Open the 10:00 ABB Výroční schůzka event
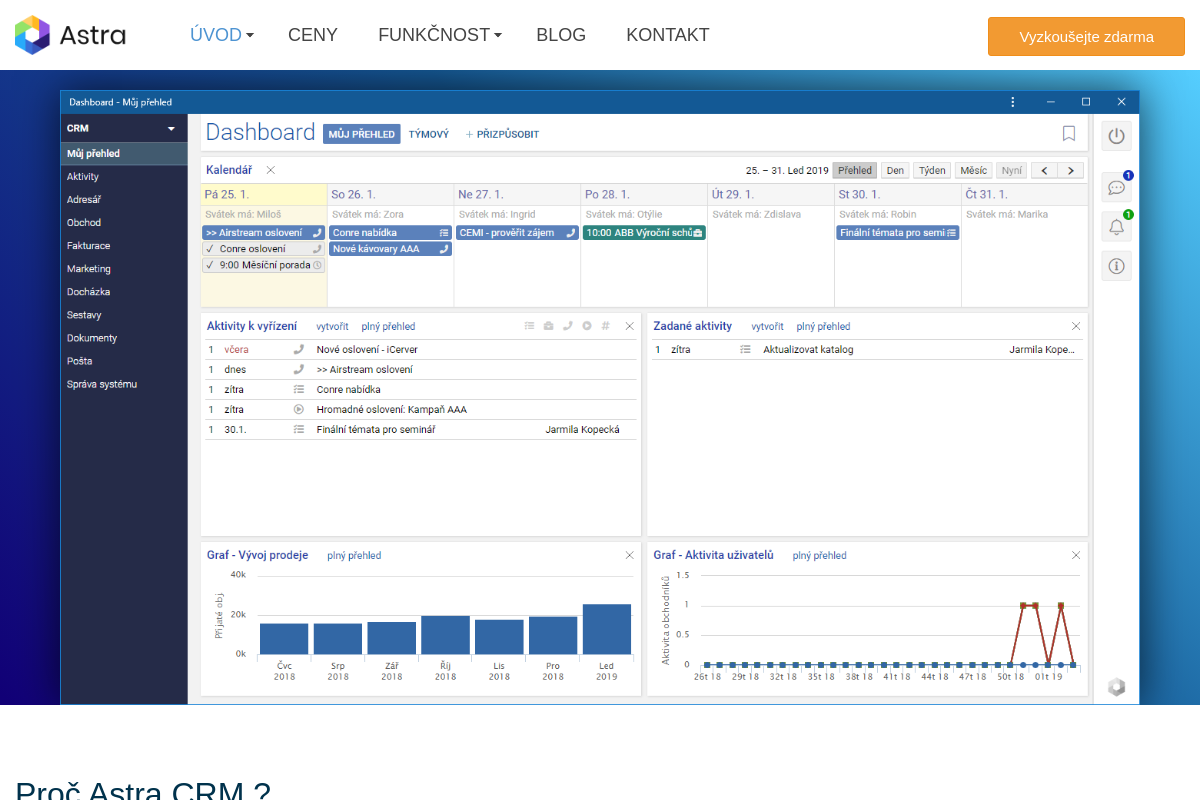The height and width of the screenshot is (800, 1200). [644, 231]
